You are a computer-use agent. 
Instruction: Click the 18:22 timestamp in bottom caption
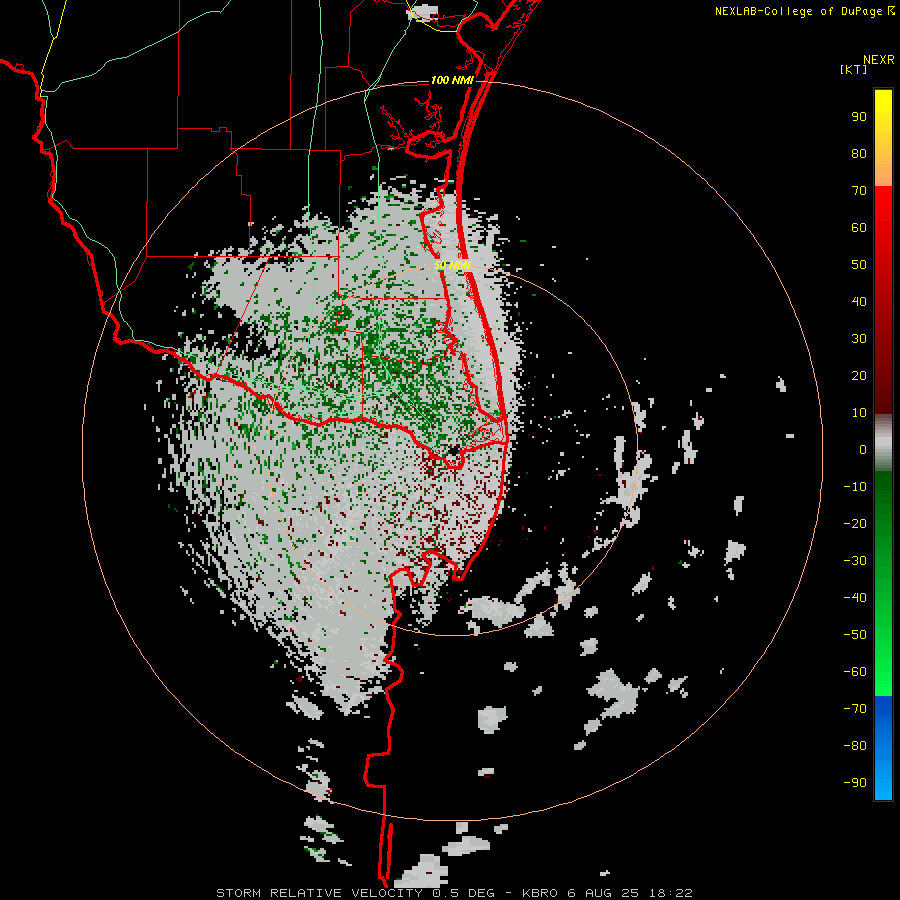pyautogui.click(x=670, y=893)
